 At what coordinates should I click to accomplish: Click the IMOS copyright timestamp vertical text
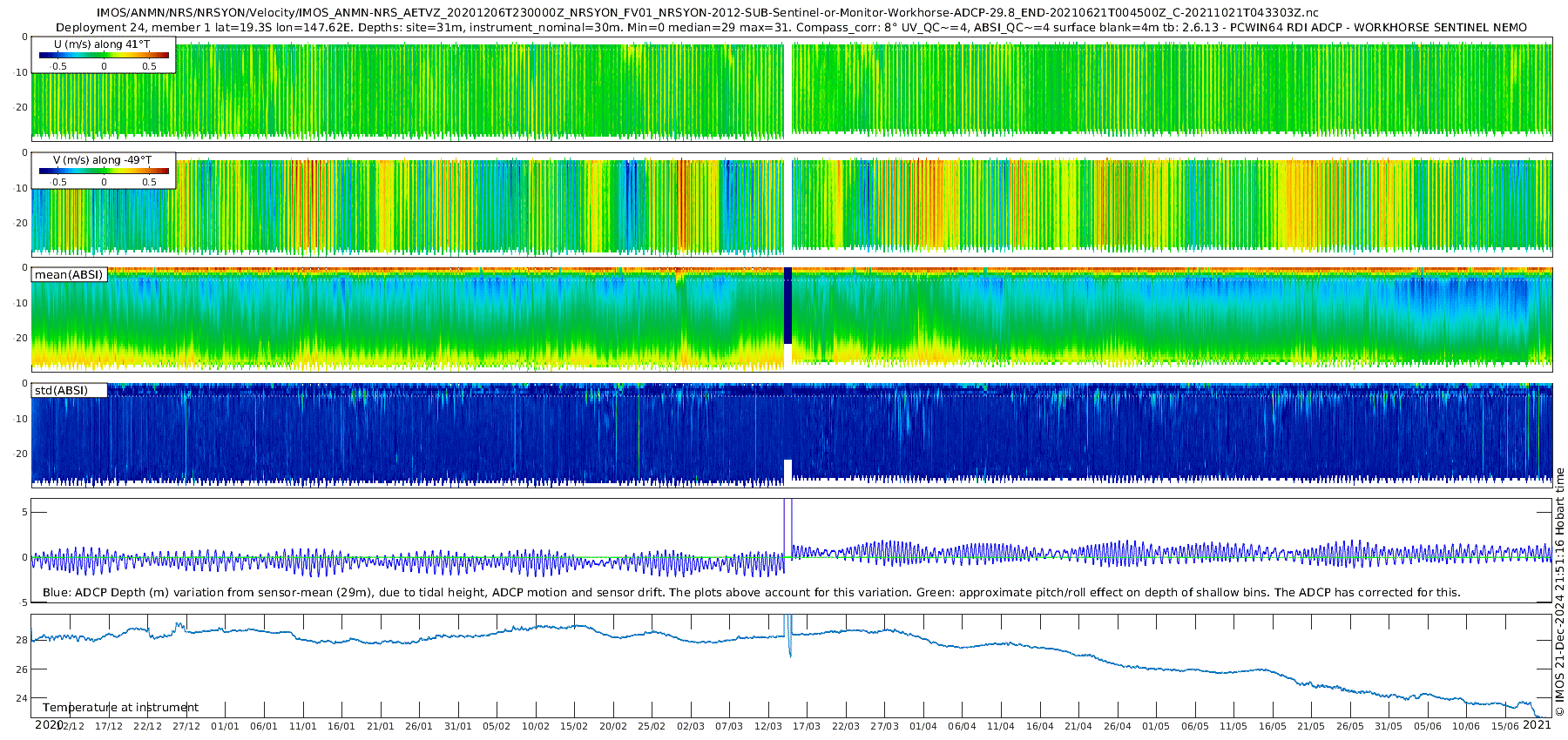(x=1559, y=592)
